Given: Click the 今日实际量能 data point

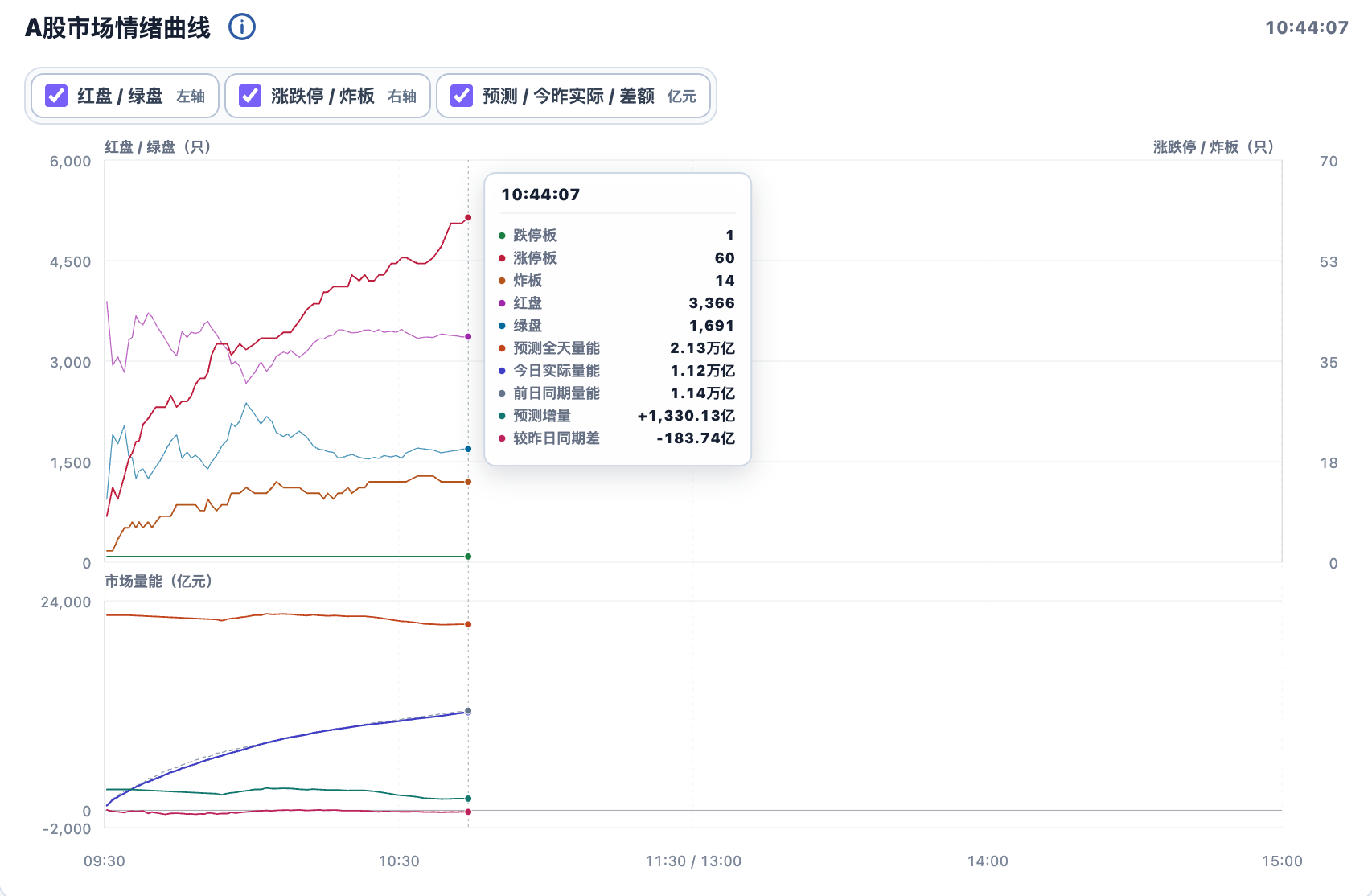Looking at the screenshot, I should 468,712.
